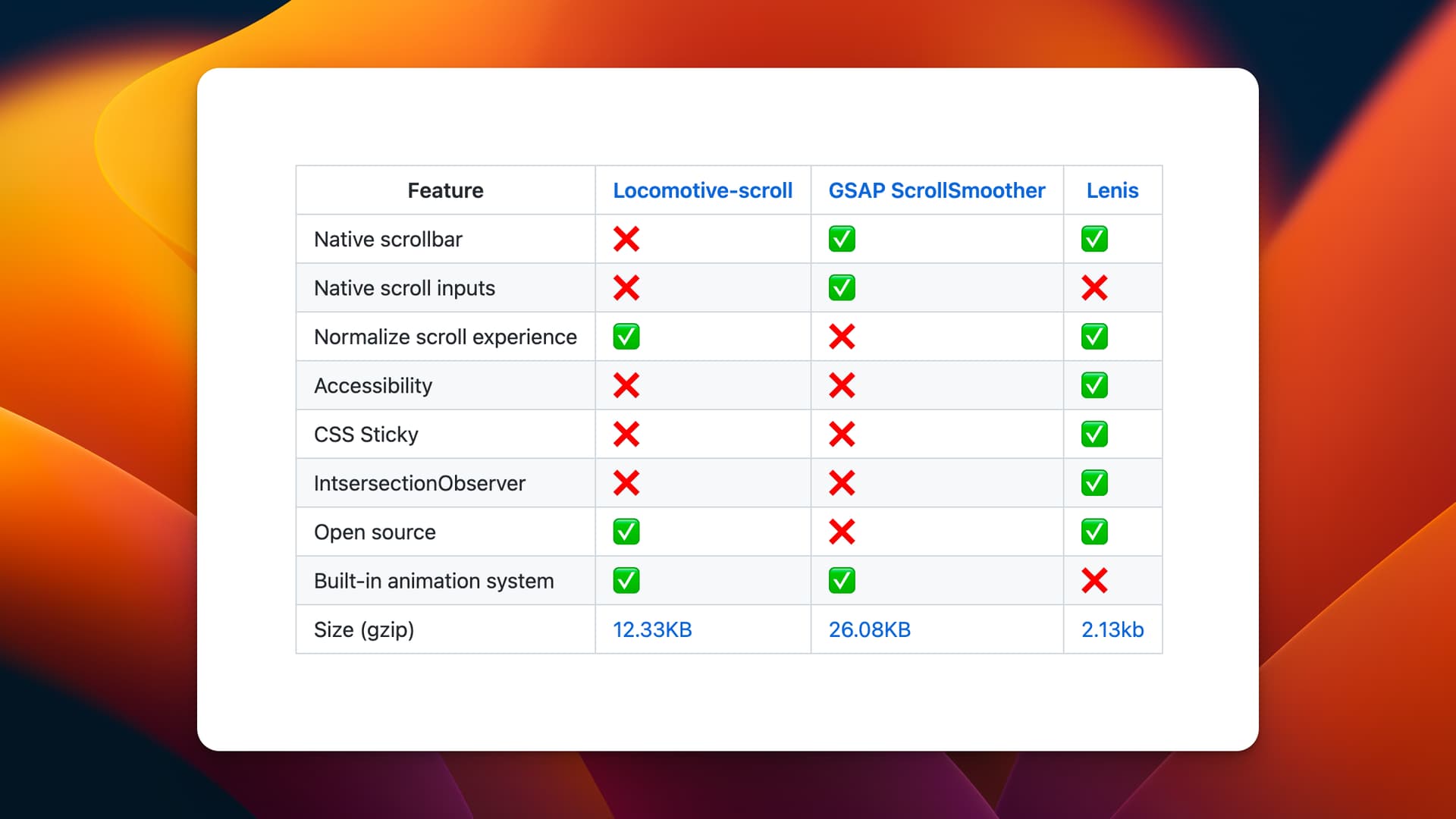Select the CSS Sticky row label

[x=366, y=435]
